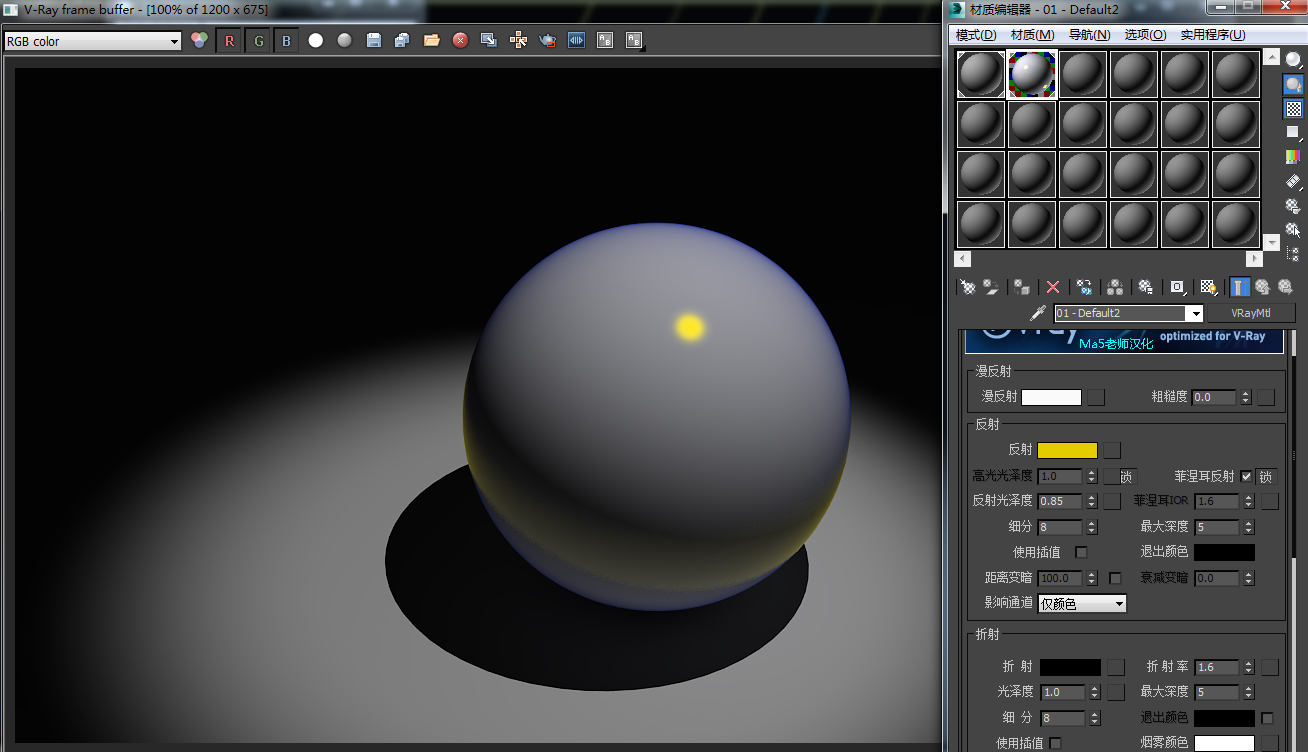Click the 锁 lock button beside 高光光泽度
This screenshot has width=1308, height=752.
click(1127, 476)
